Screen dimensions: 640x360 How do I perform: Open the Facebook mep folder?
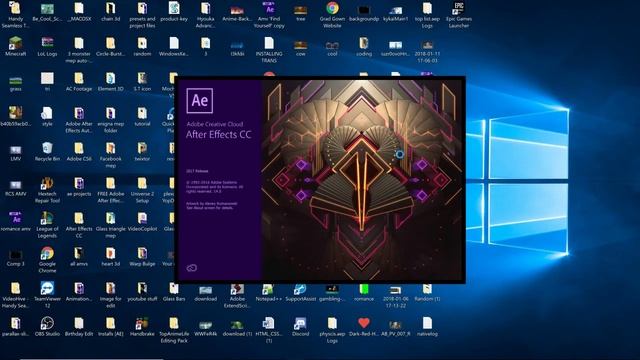pos(110,155)
